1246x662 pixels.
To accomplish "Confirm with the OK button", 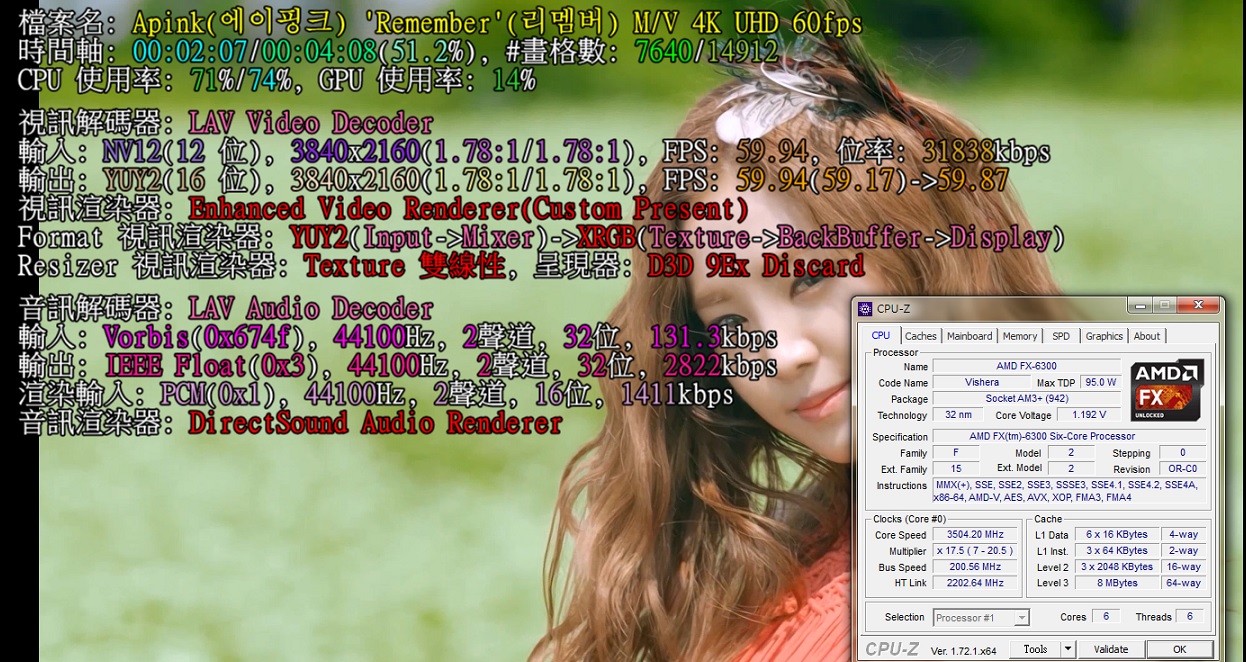I will coord(1180,649).
